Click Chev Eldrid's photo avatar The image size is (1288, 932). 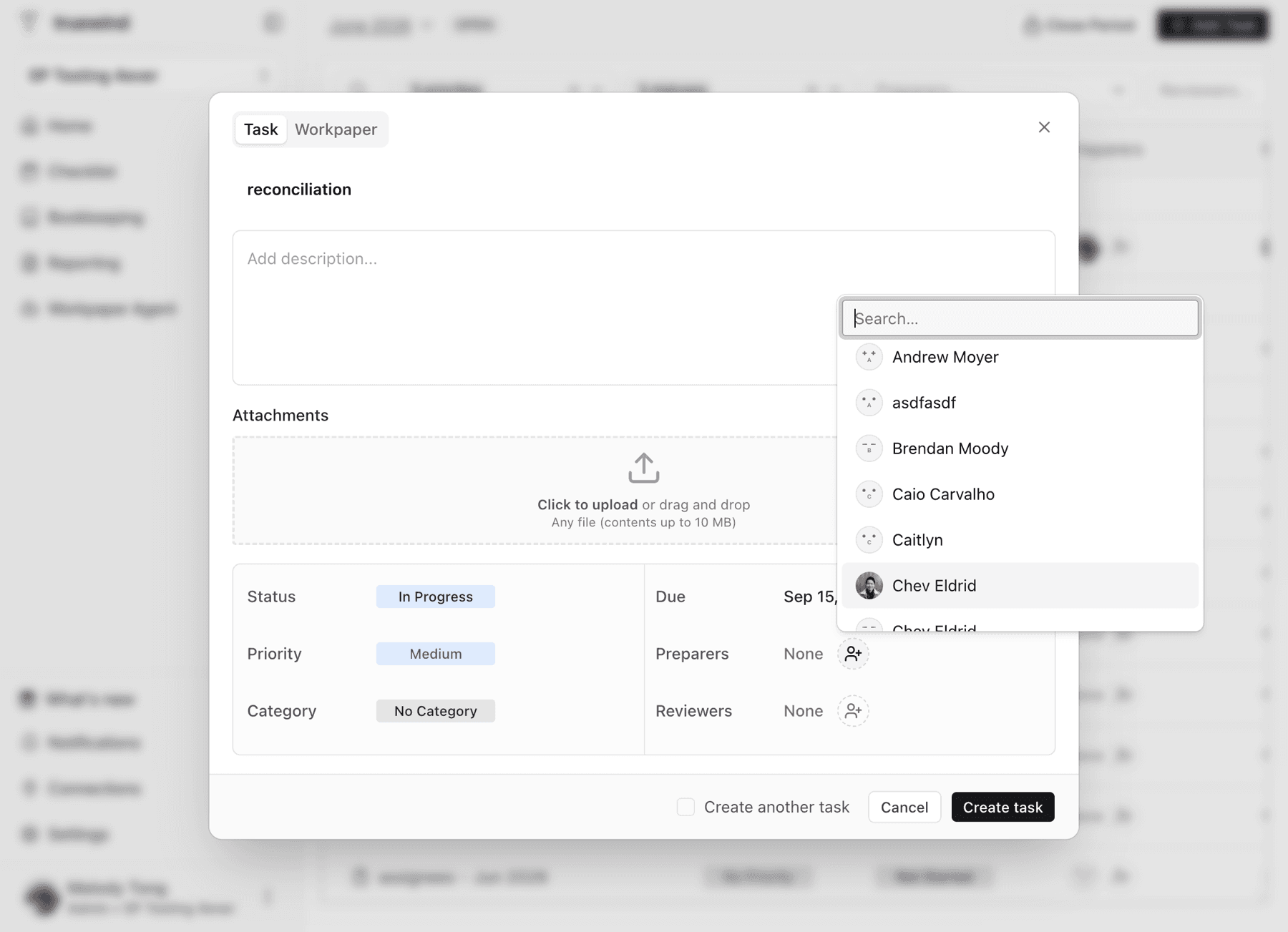click(x=869, y=586)
